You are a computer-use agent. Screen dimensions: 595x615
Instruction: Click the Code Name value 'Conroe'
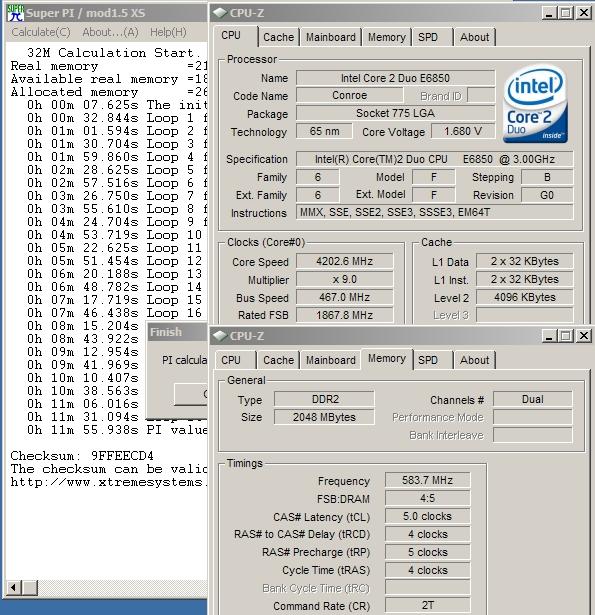(x=349, y=95)
